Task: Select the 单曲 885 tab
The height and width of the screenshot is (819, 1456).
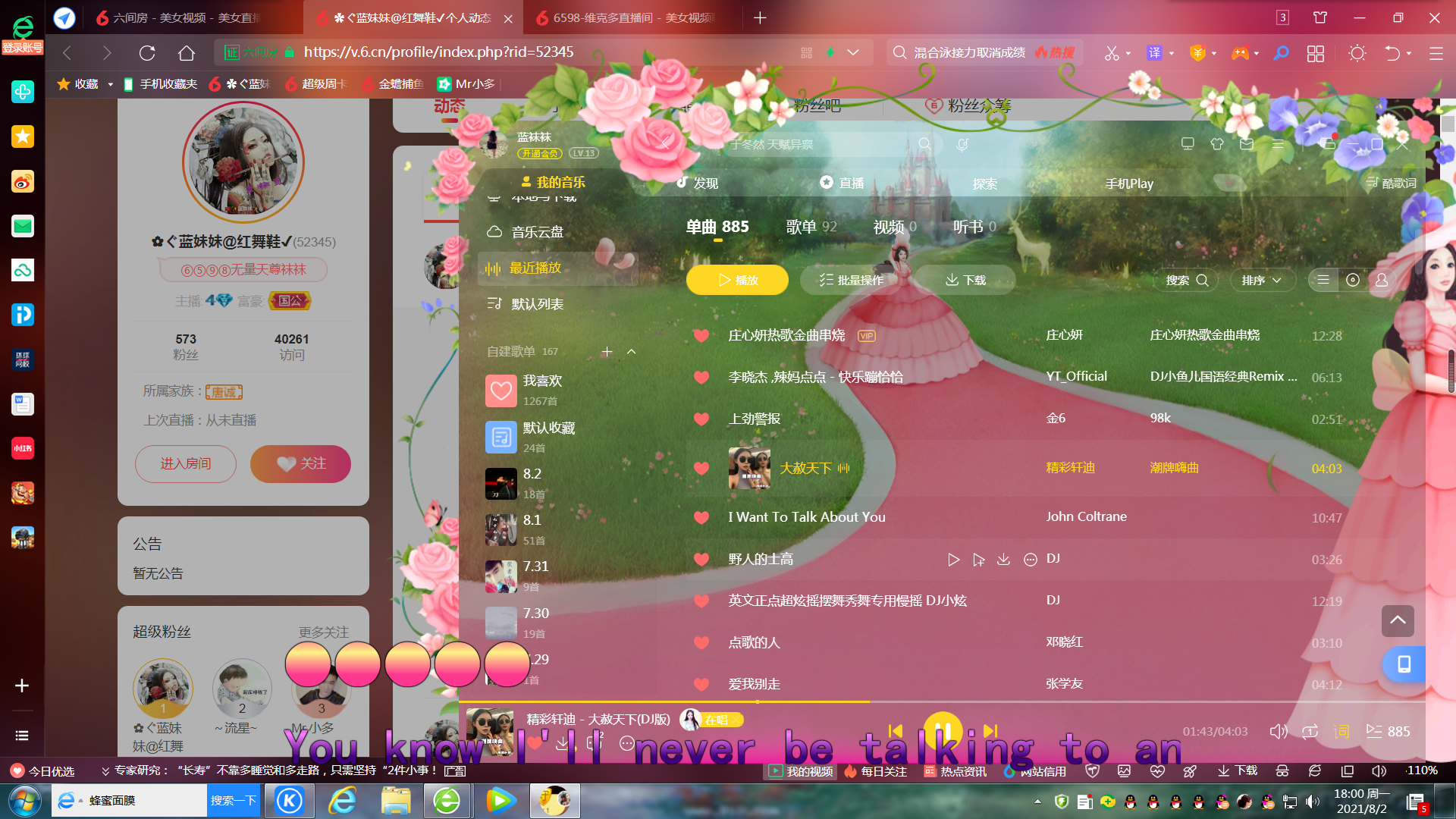Action: point(717,227)
